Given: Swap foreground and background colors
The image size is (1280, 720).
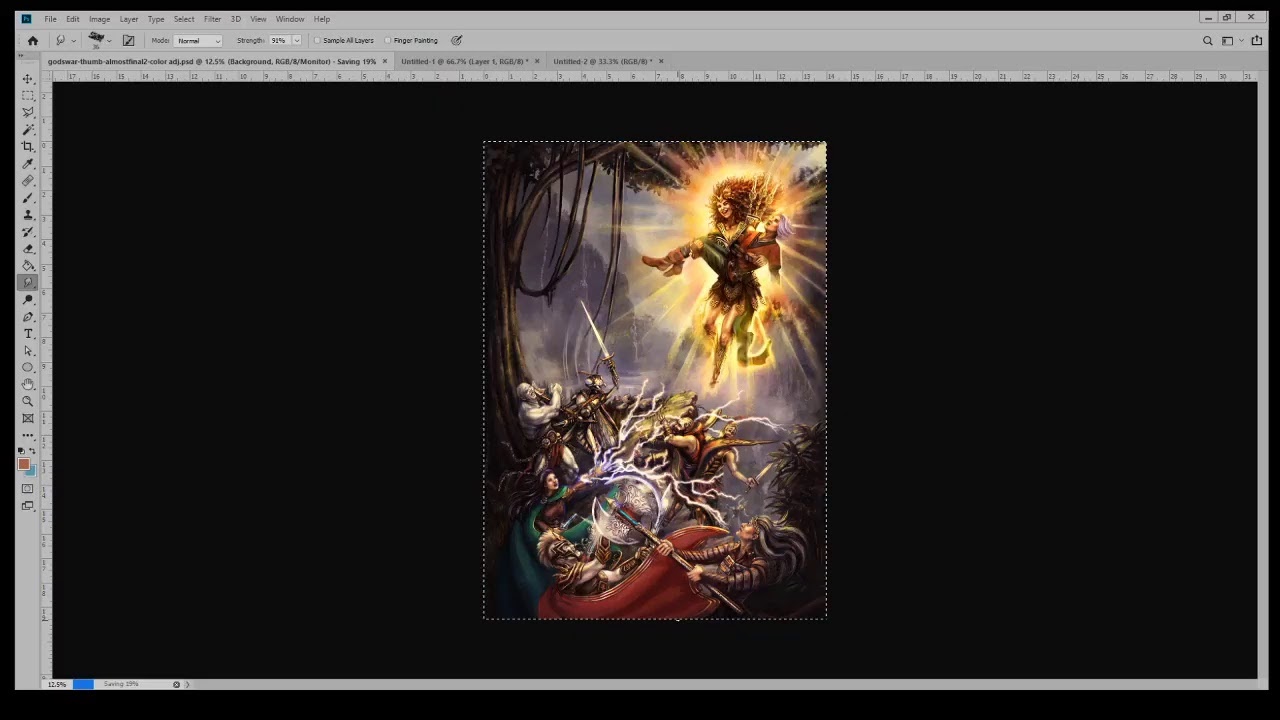Looking at the screenshot, I should point(32,451).
